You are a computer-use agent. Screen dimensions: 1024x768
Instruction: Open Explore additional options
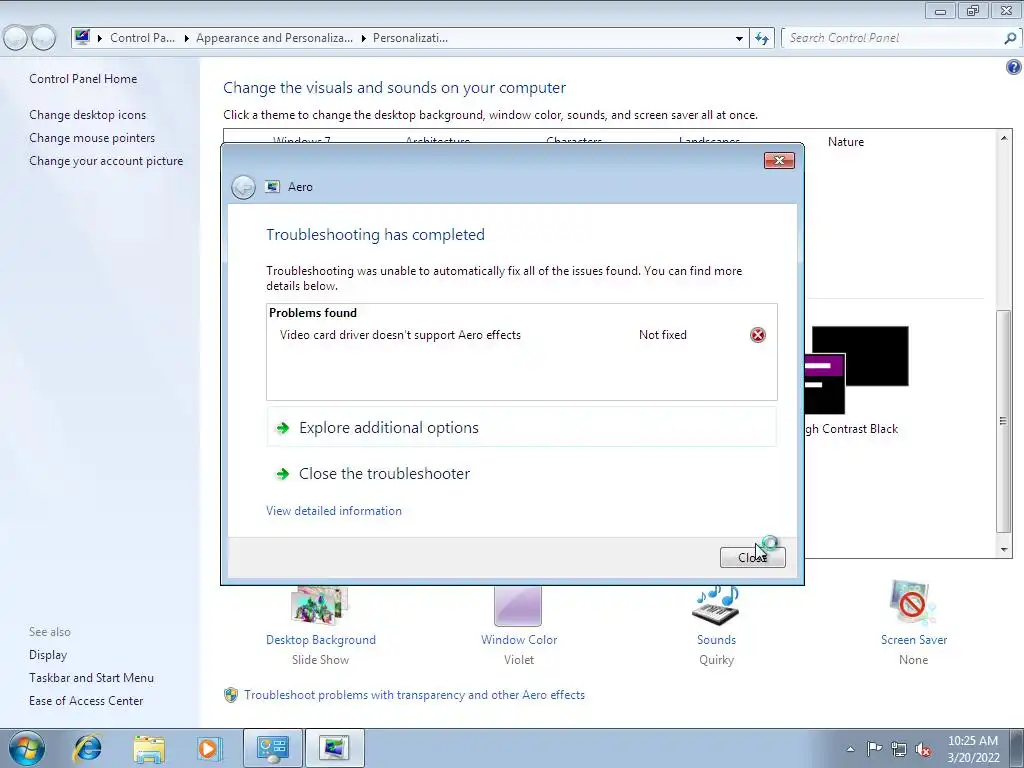coord(521,428)
